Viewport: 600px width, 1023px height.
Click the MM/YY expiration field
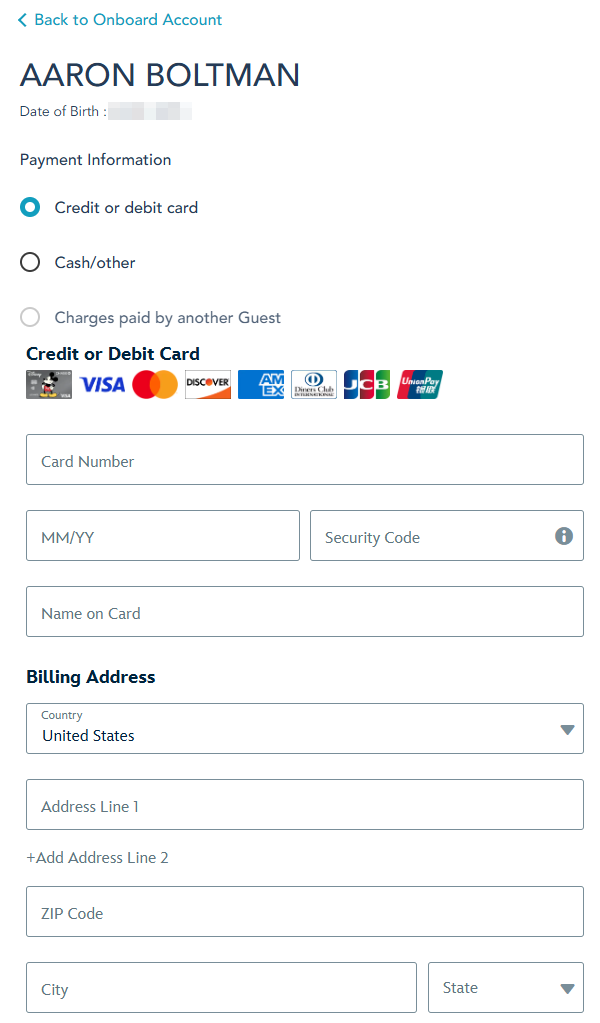162,536
